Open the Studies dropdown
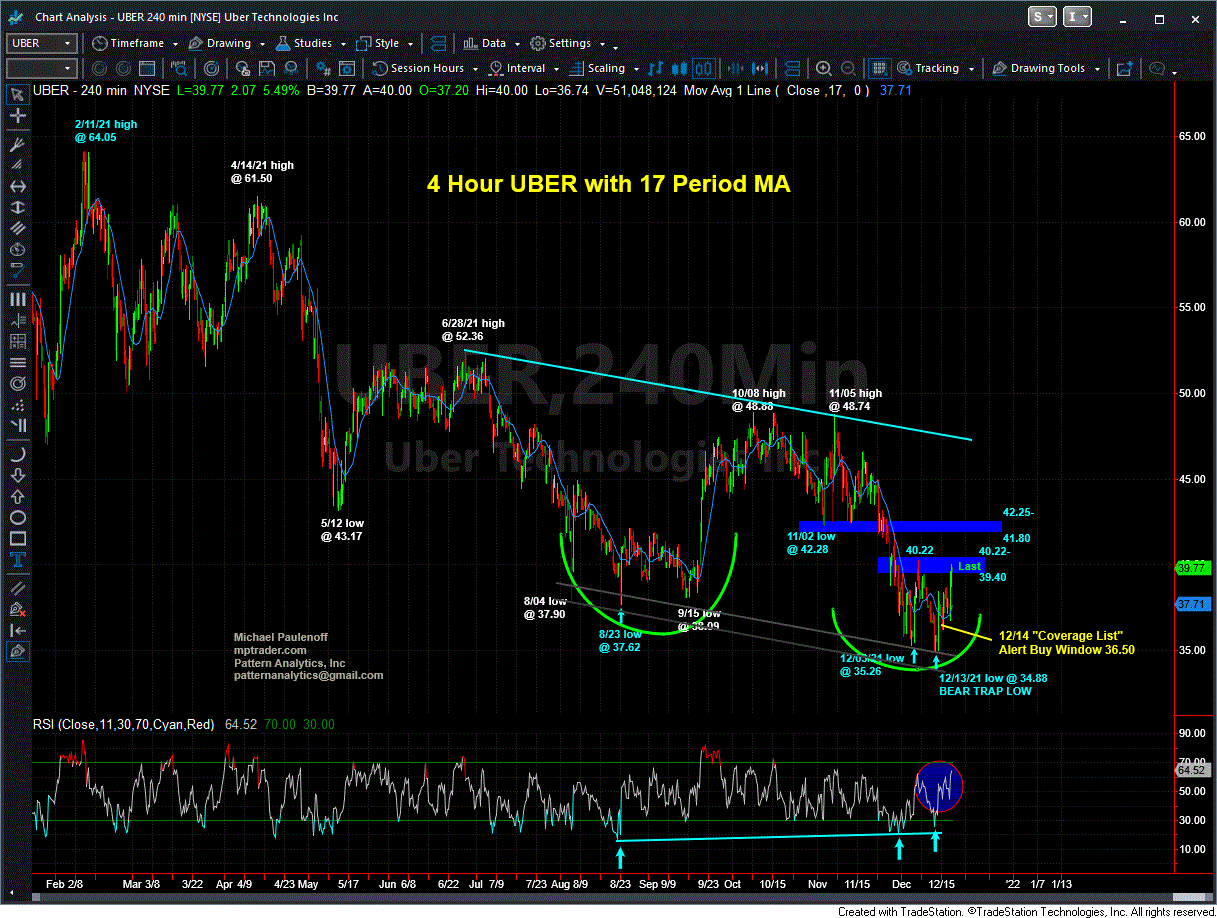This screenshot has height=918, width=1217. pyautogui.click(x=311, y=43)
